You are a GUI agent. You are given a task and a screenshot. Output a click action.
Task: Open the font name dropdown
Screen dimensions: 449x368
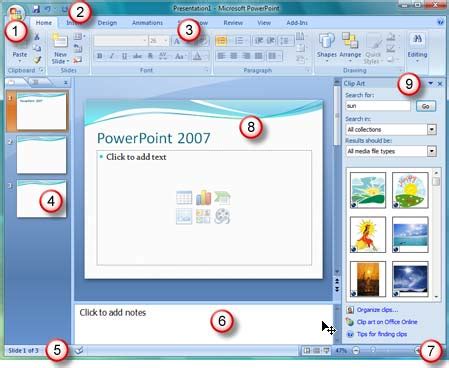[145, 41]
